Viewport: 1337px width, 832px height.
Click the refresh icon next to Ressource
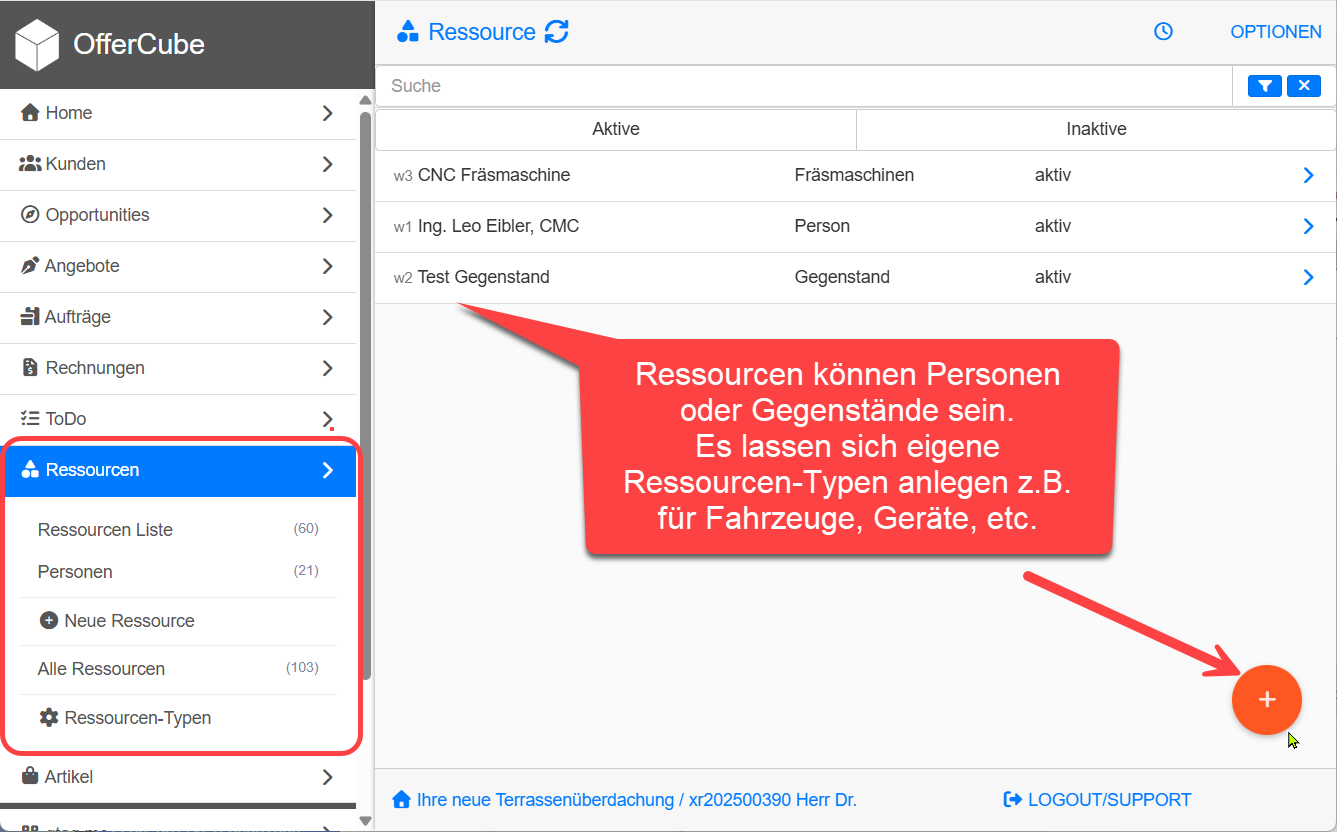557,32
